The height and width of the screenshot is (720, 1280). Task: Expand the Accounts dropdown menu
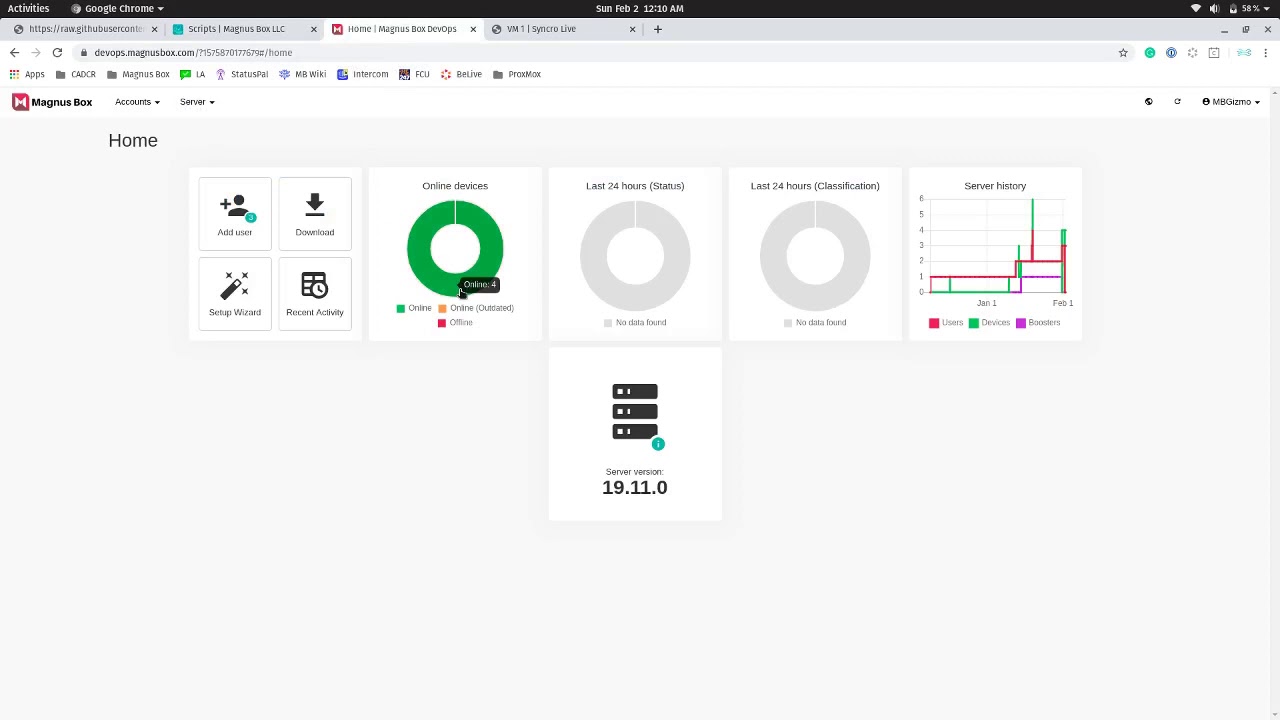point(137,102)
